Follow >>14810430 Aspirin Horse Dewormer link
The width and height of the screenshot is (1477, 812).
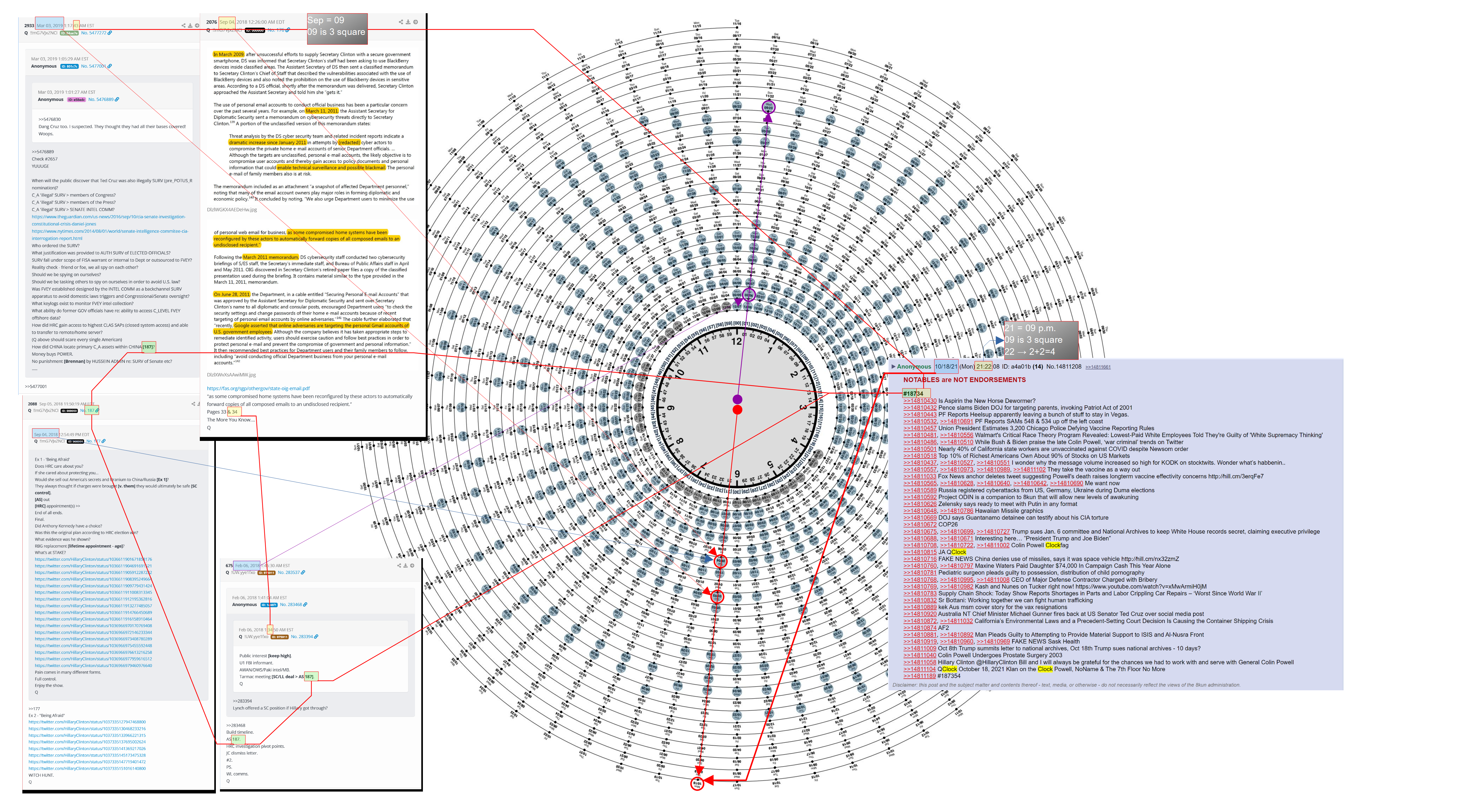(x=920, y=401)
